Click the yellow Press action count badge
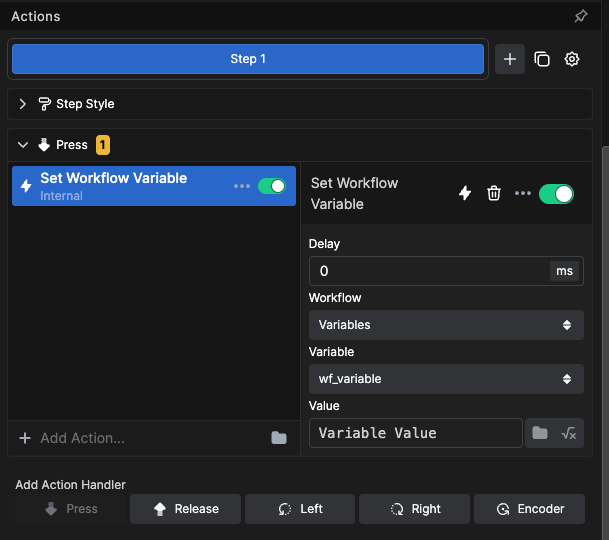609x540 pixels. tap(103, 145)
